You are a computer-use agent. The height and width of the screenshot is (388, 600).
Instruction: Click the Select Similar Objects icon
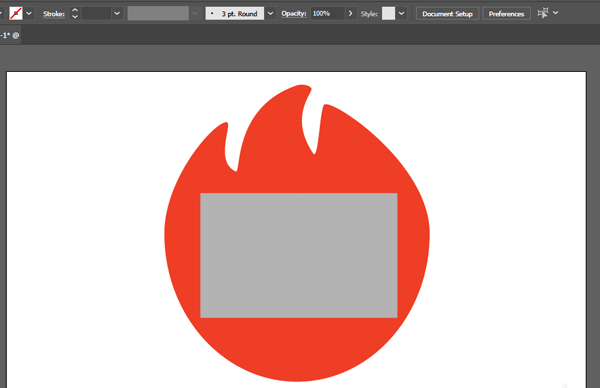coord(543,13)
